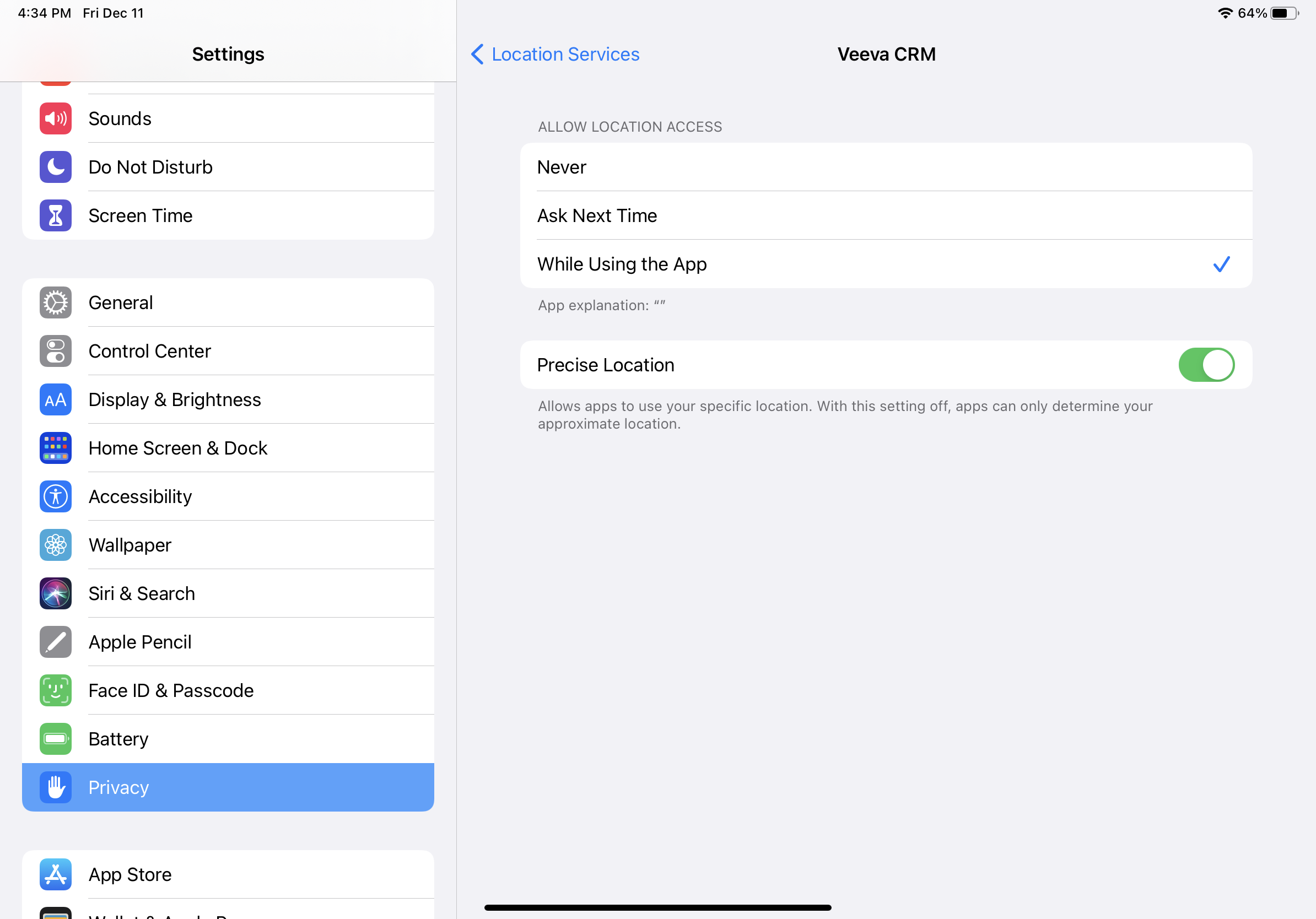The image size is (1316, 919).
Task: Open General settings
Action: click(x=228, y=302)
